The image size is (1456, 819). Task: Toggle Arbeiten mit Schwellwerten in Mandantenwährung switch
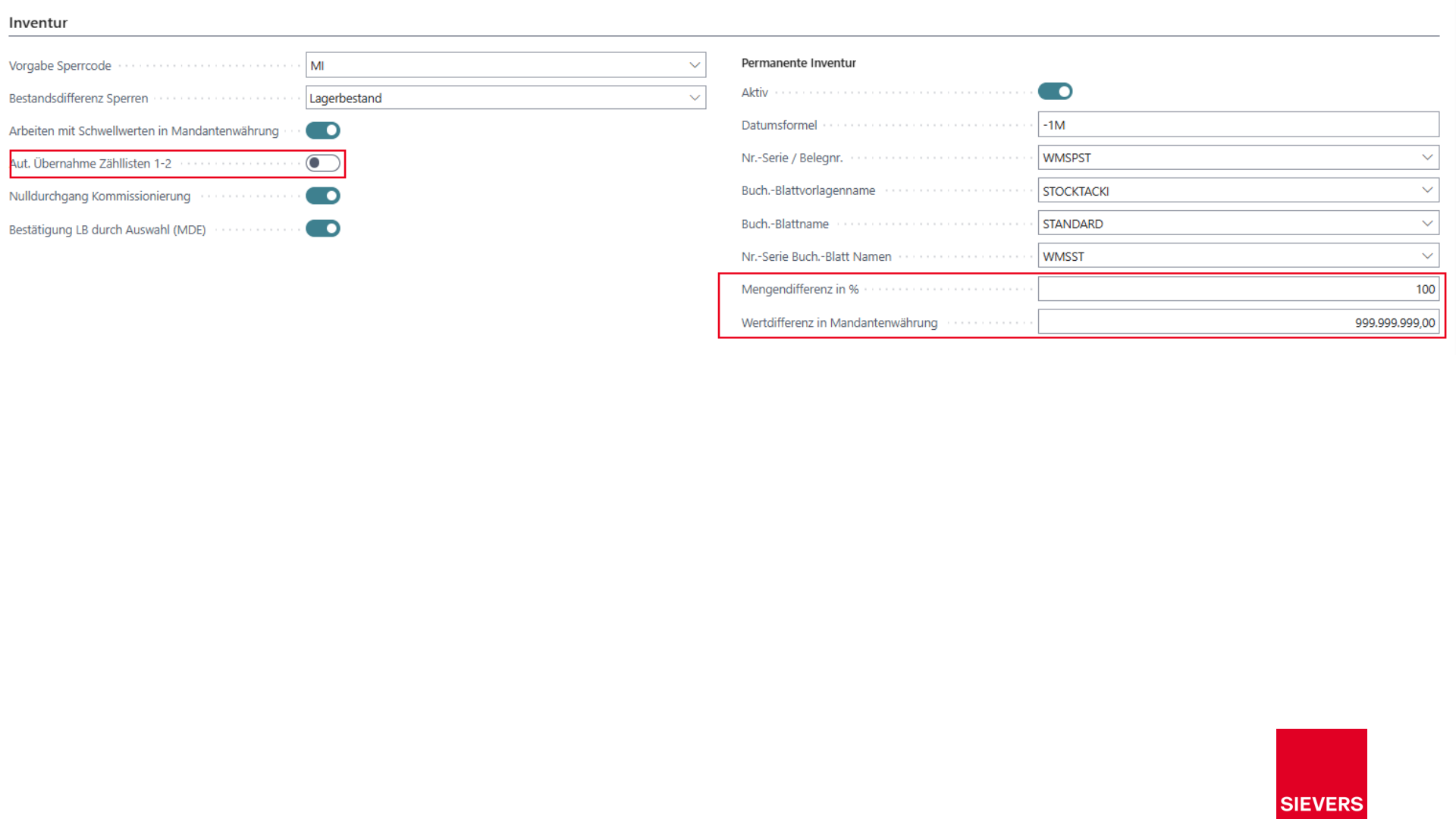[x=323, y=130]
